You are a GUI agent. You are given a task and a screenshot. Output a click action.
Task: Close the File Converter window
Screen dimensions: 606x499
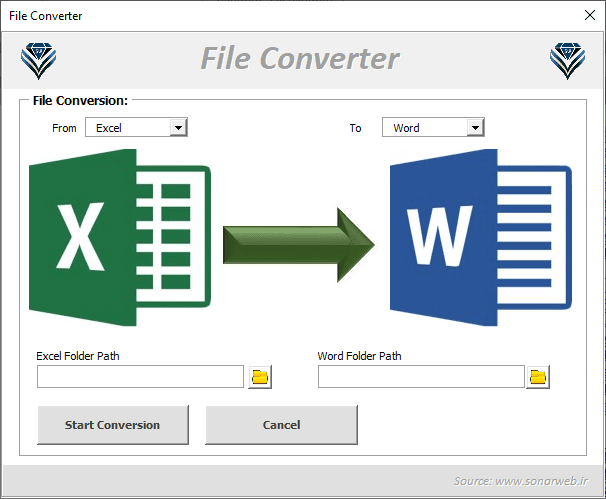(590, 15)
